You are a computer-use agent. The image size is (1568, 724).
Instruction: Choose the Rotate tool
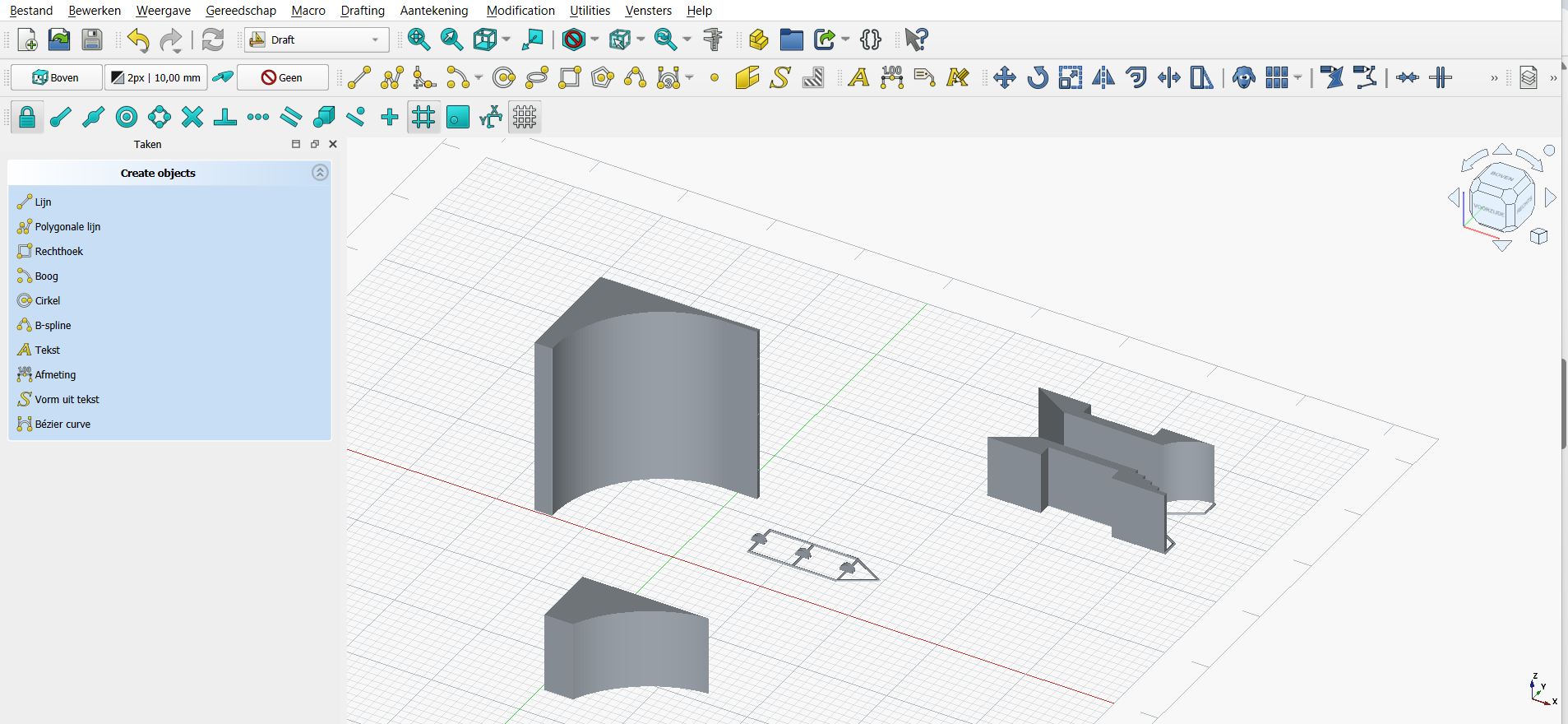coord(1038,77)
